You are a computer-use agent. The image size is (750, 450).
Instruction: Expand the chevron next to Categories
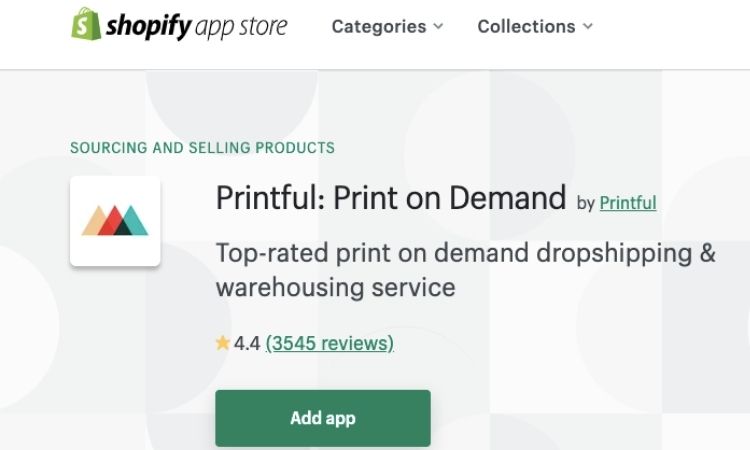click(438, 27)
